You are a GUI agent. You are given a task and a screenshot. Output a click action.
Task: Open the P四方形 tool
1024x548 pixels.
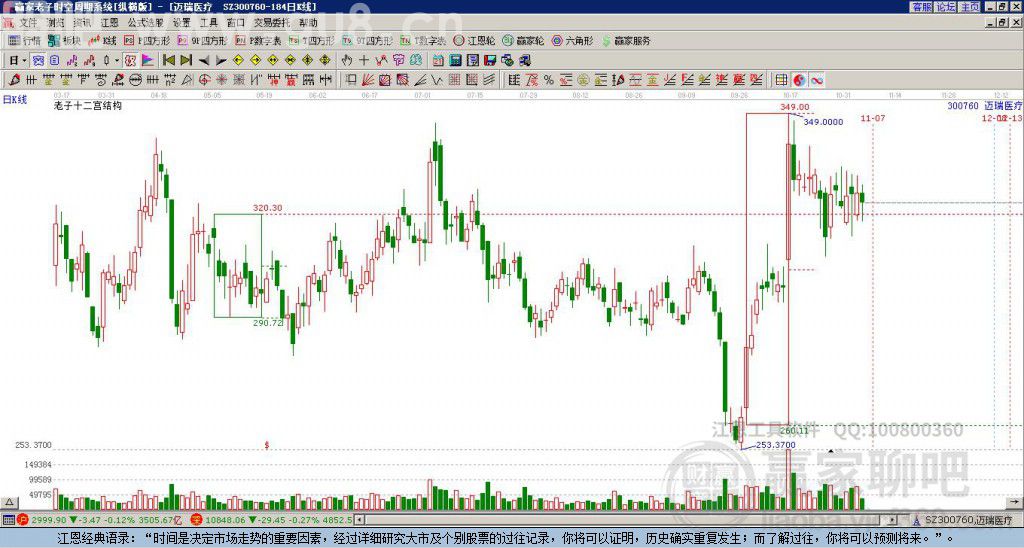[x=147, y=40]
